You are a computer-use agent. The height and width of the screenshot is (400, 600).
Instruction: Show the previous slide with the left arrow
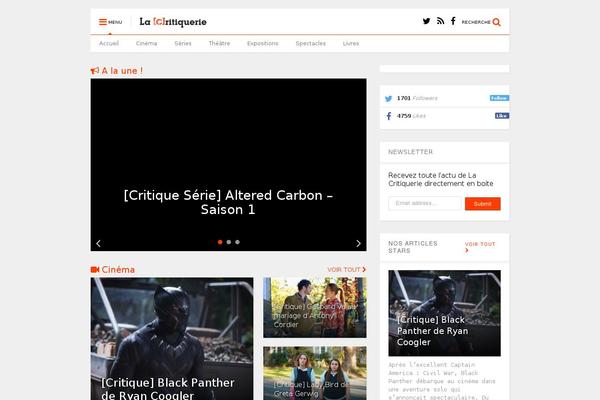point(98,243)
